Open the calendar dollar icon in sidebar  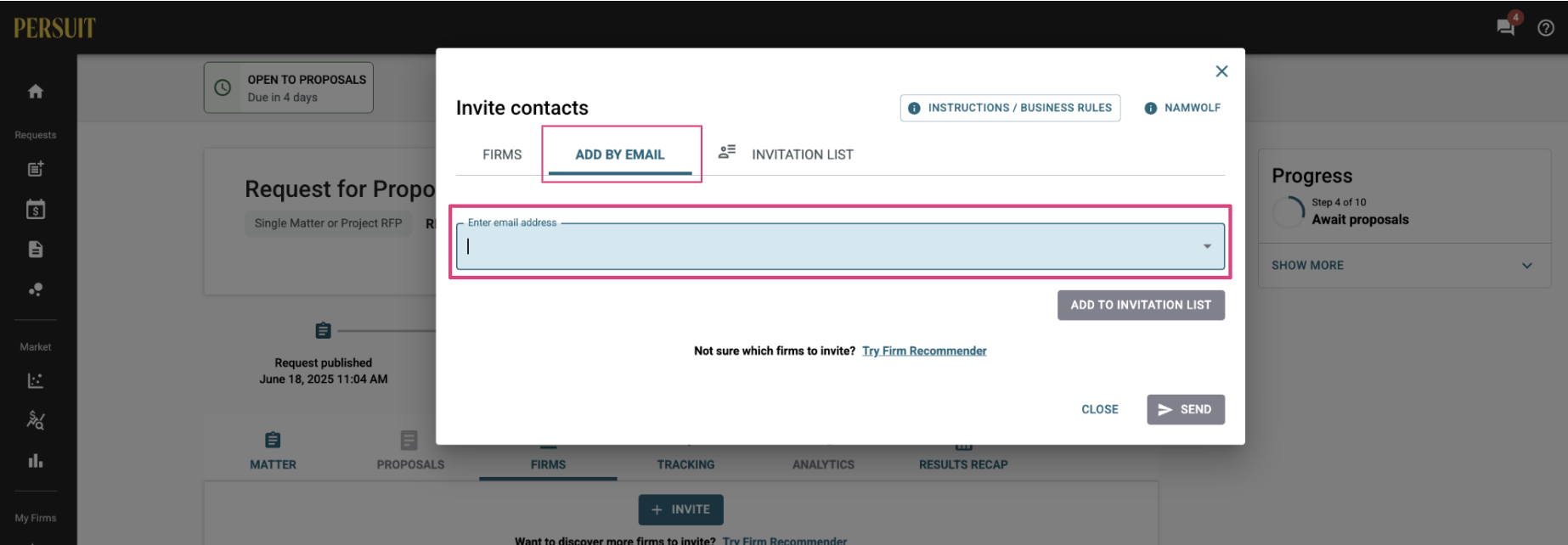(x=35, y=209)
